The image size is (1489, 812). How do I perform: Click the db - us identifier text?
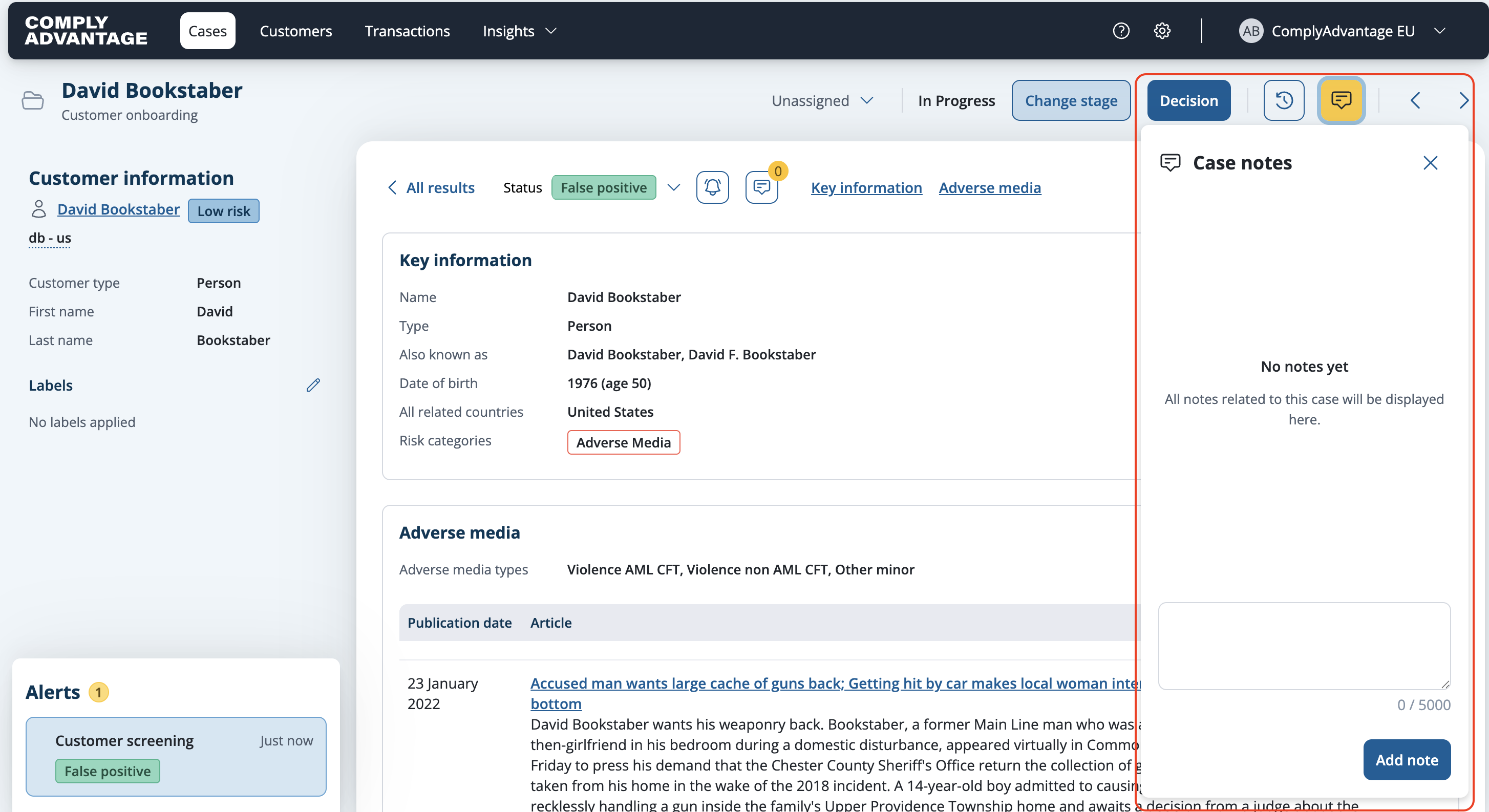(x=50, y=238)
